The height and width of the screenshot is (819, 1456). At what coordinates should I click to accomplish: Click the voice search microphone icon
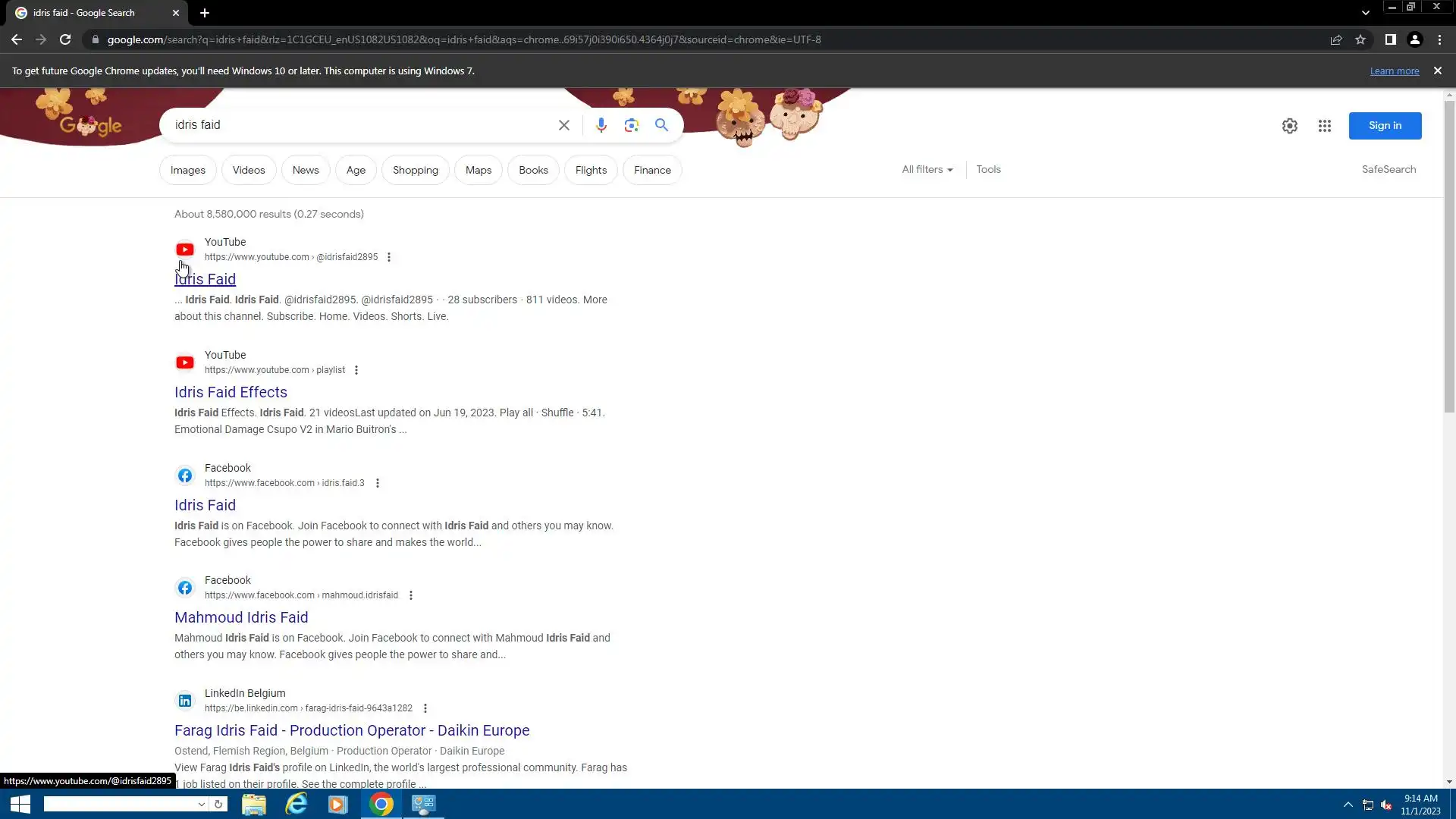click(601, 125)
